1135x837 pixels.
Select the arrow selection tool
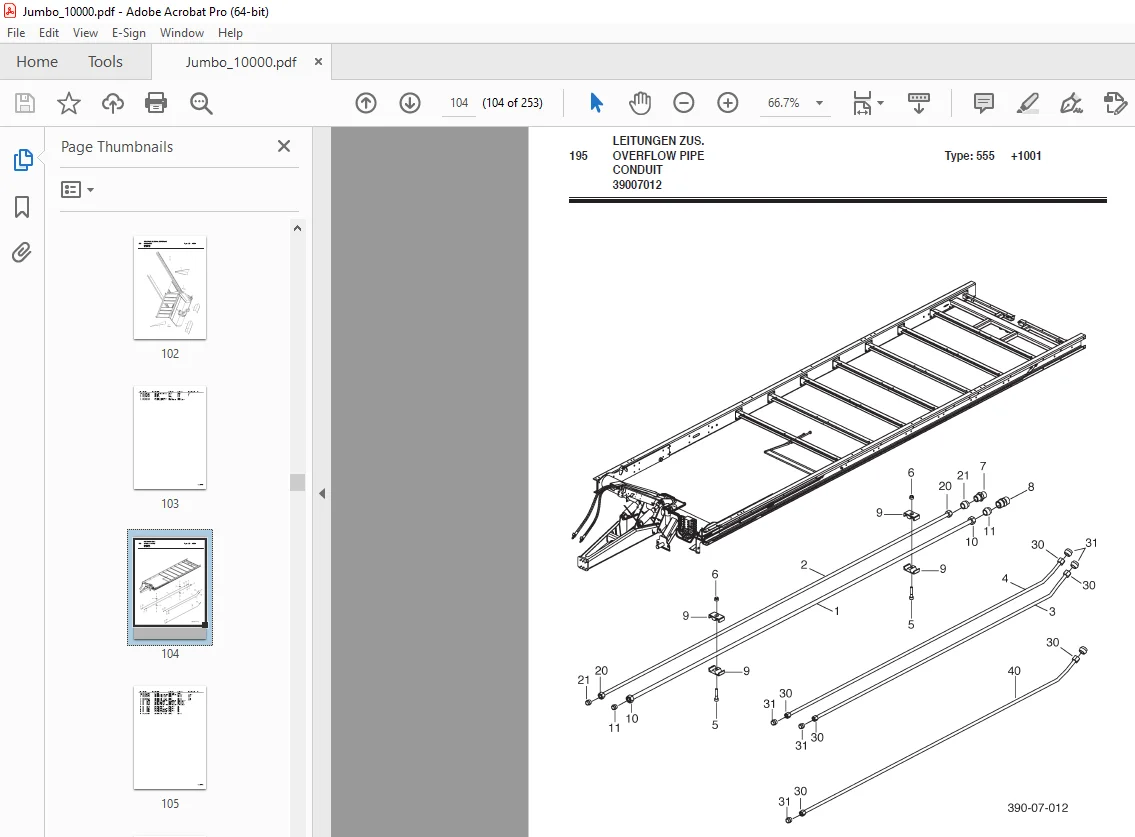coord(596,103)
